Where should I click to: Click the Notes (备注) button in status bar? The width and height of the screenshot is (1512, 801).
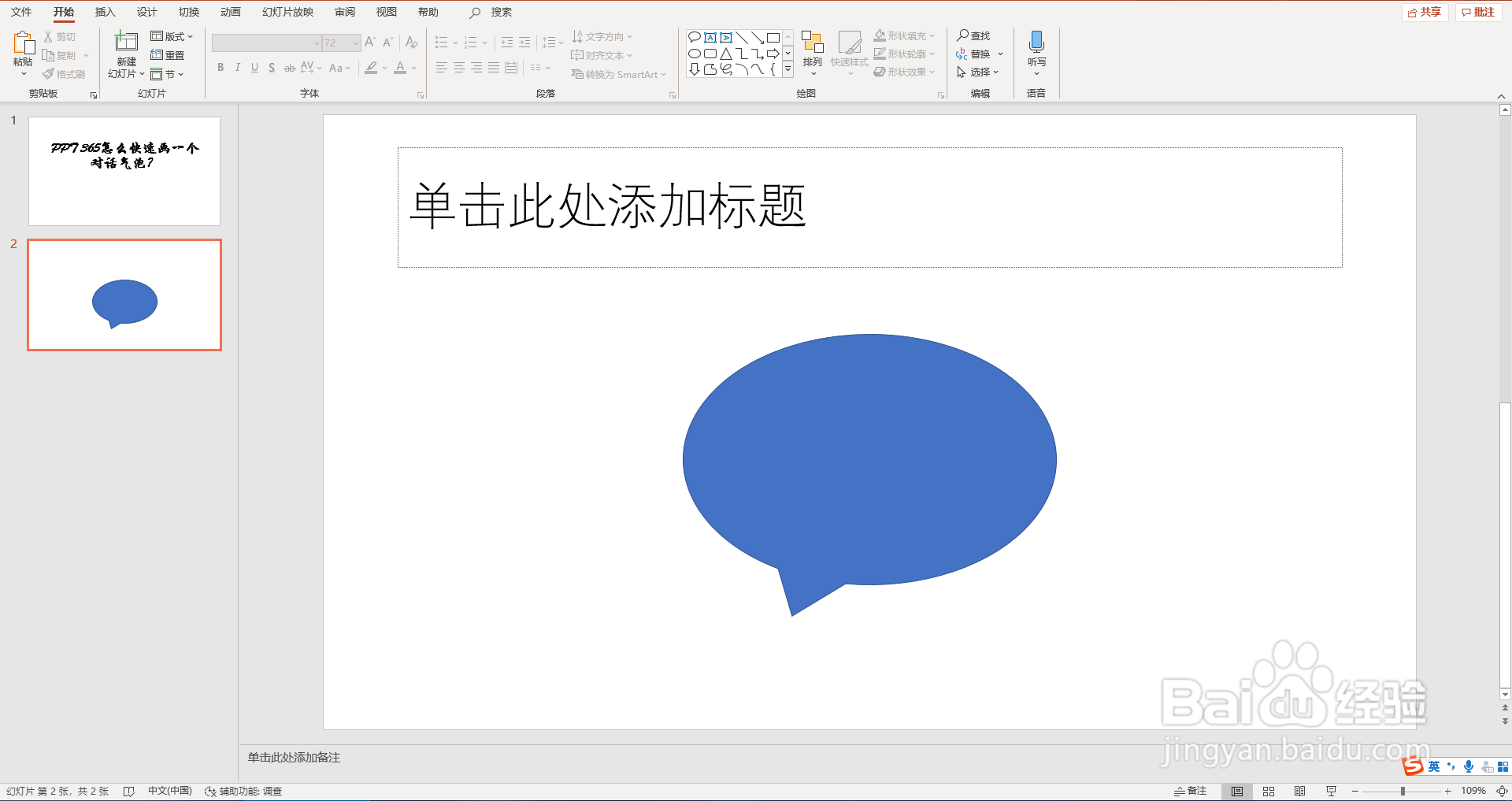1190,792
